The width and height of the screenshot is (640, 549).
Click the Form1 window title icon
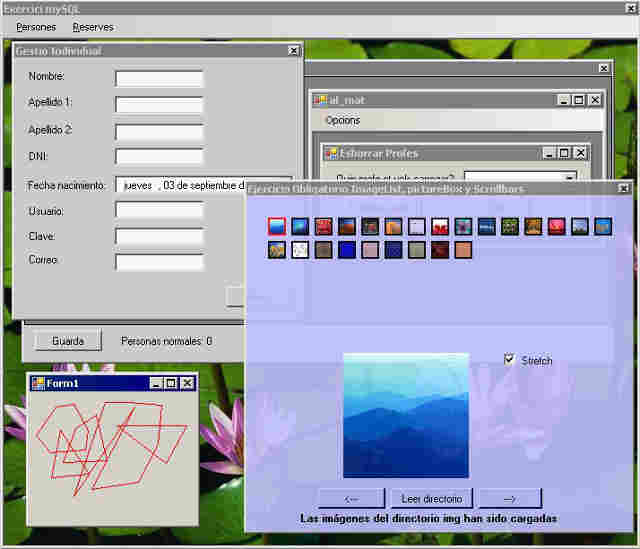[x=39, y=383]
